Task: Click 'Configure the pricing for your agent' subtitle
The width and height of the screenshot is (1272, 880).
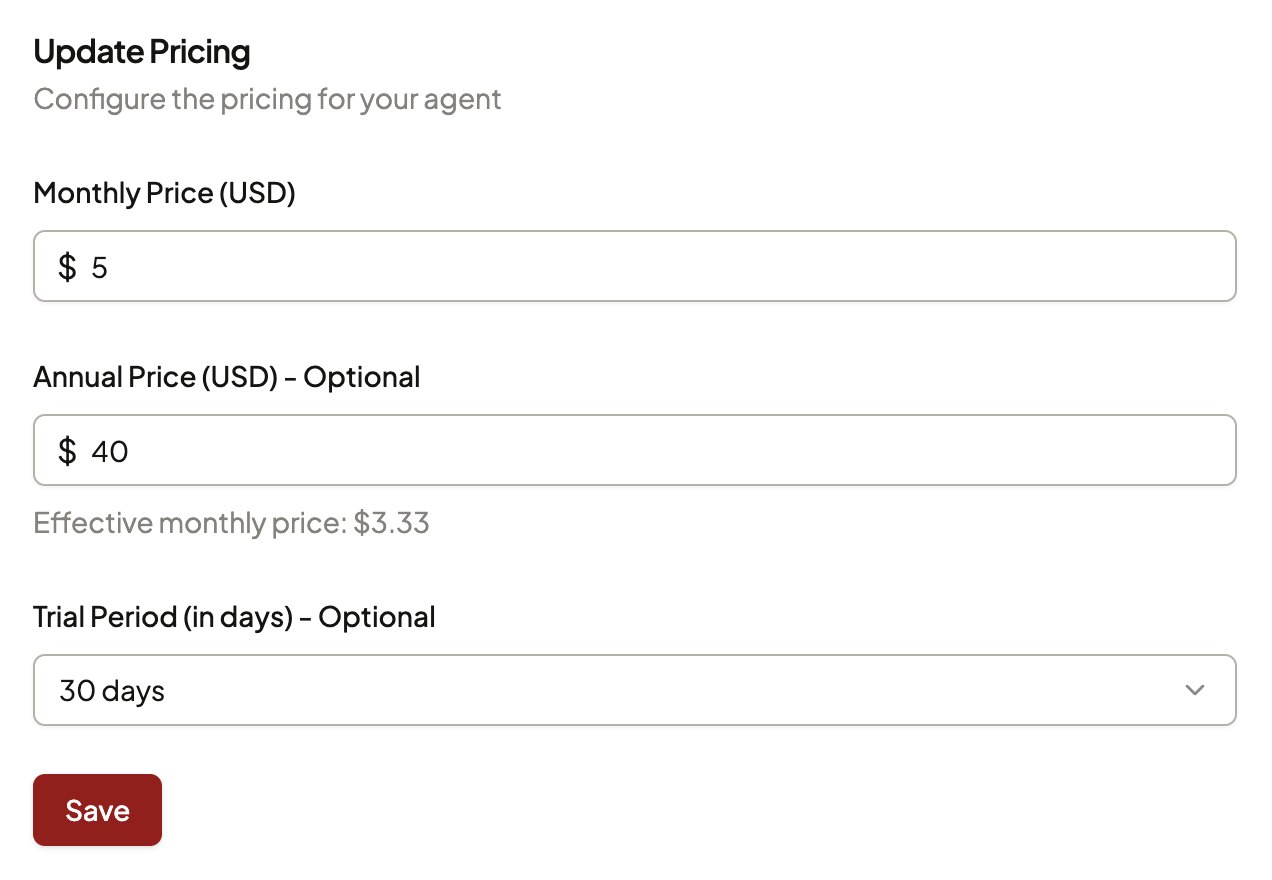Action: point(267,99)
